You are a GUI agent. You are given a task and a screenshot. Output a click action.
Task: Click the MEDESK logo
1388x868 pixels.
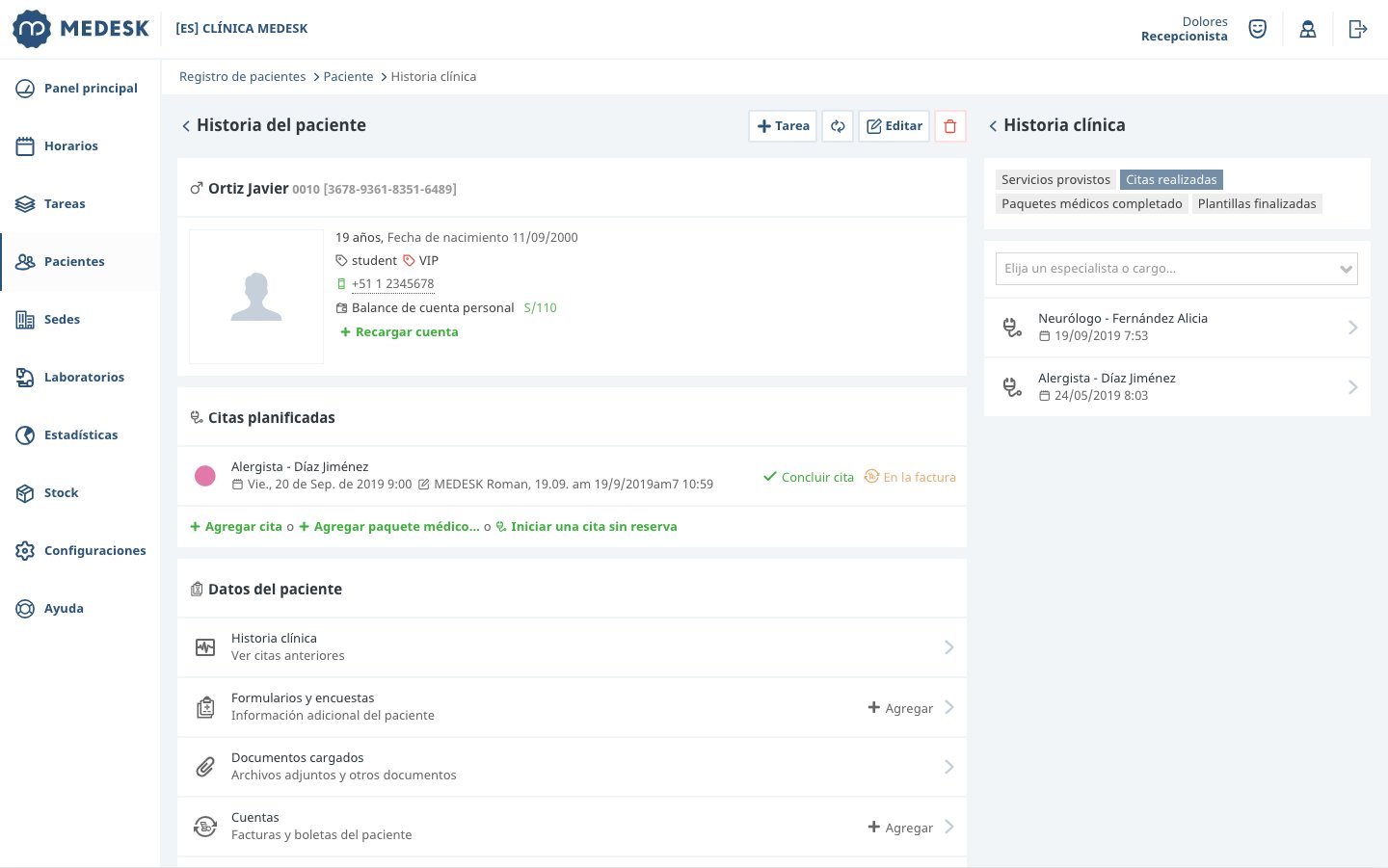[81, 29]
